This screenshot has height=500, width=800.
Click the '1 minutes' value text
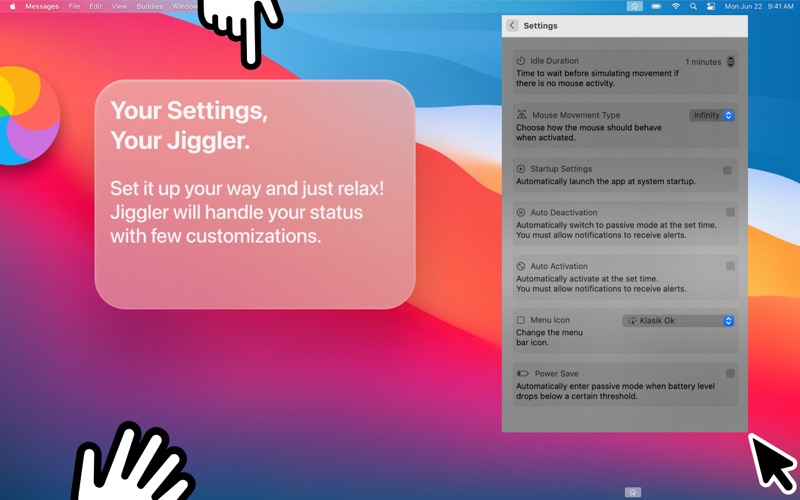click(703, 62)
